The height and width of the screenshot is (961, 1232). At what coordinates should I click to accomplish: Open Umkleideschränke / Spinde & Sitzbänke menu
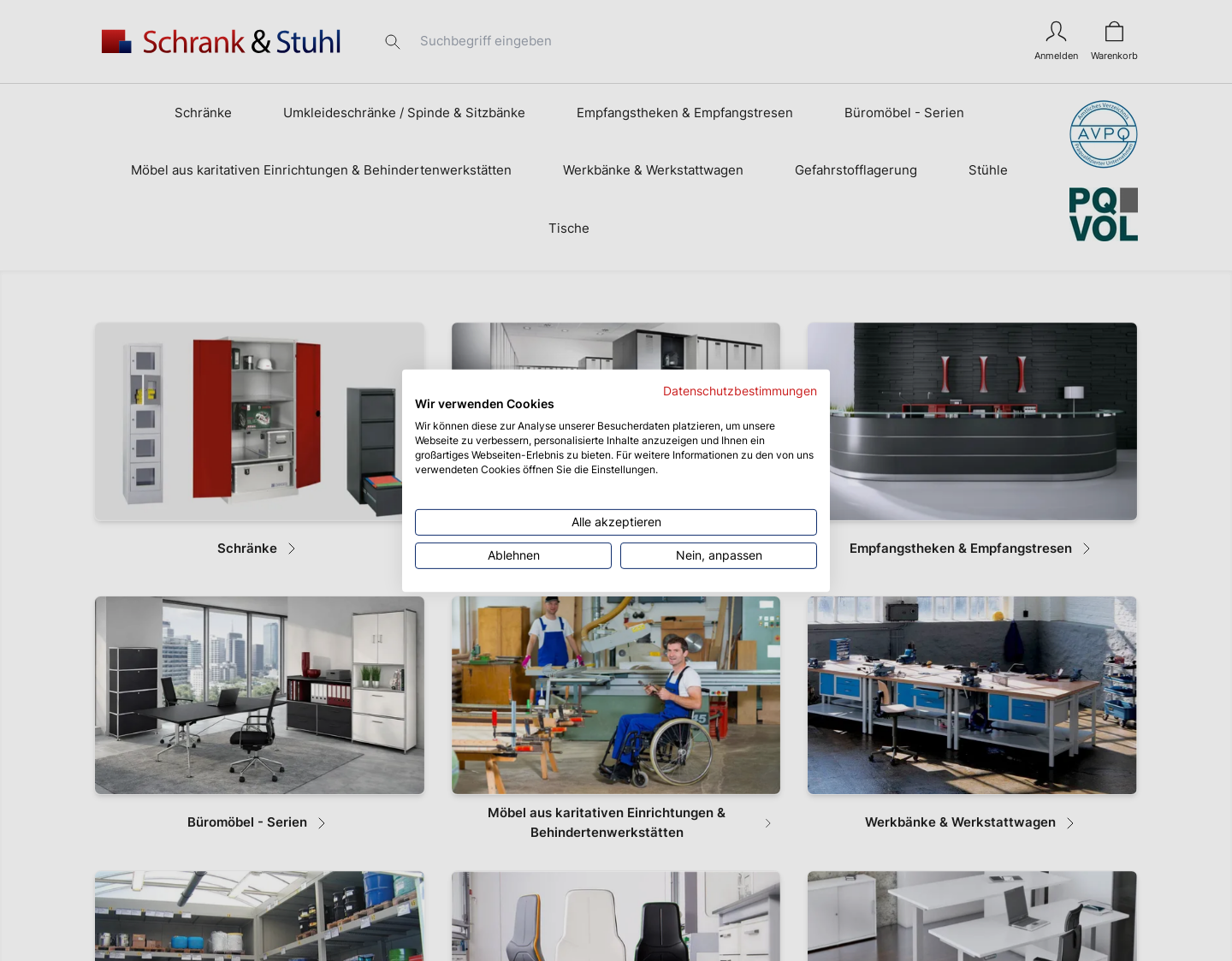coord(404,113)
